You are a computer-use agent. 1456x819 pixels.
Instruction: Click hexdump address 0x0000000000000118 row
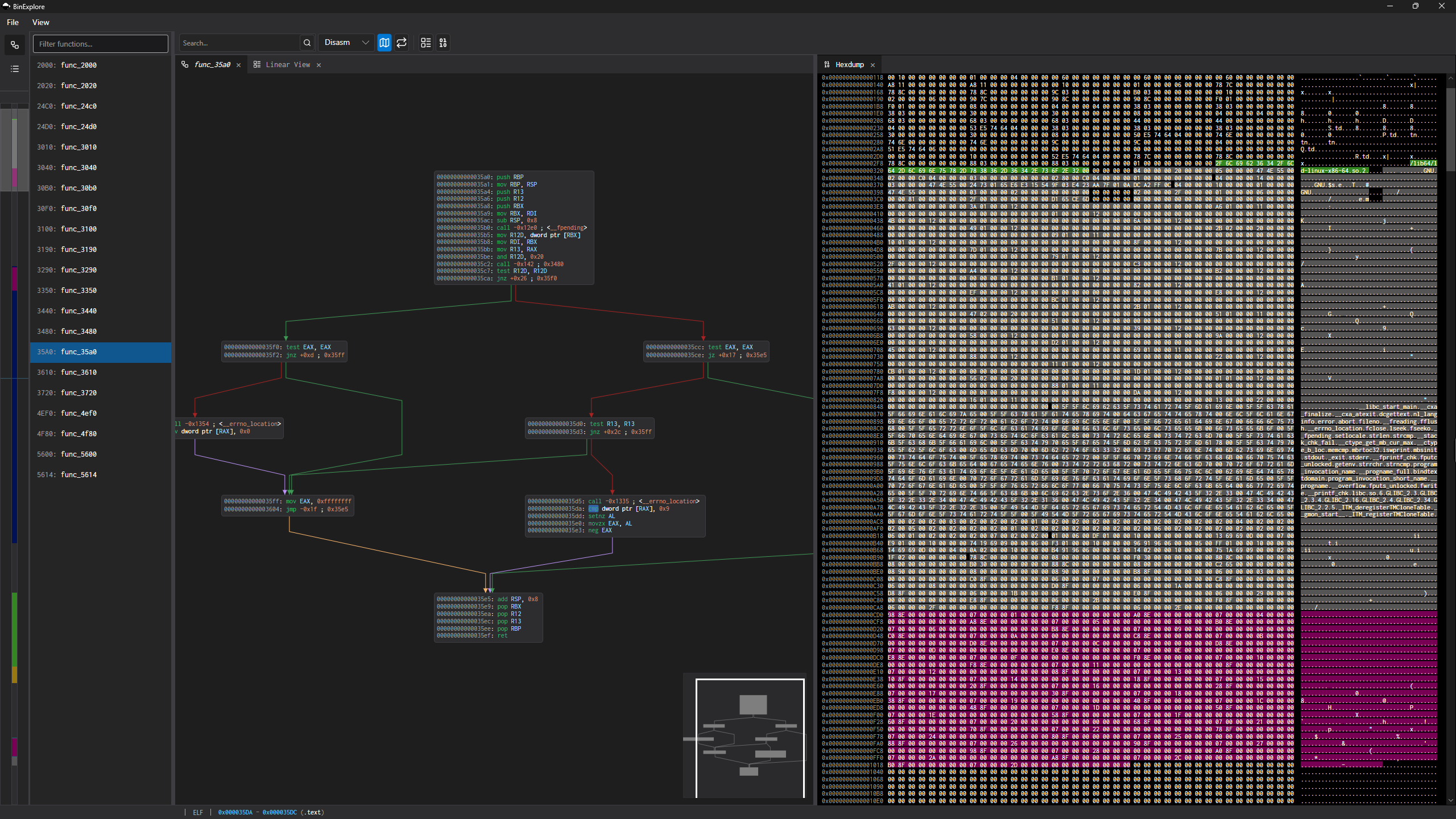853,78
